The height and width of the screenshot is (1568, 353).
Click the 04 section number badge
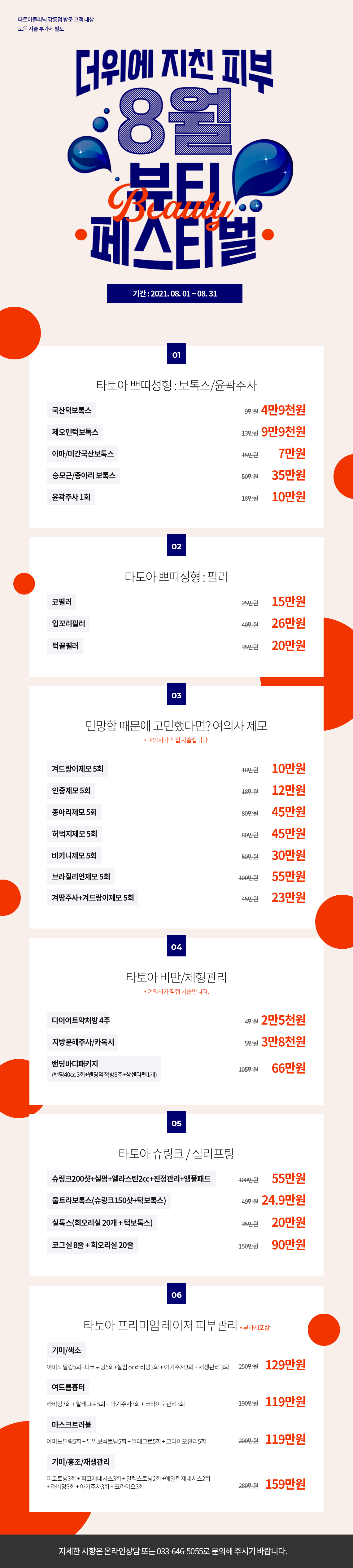176,947
